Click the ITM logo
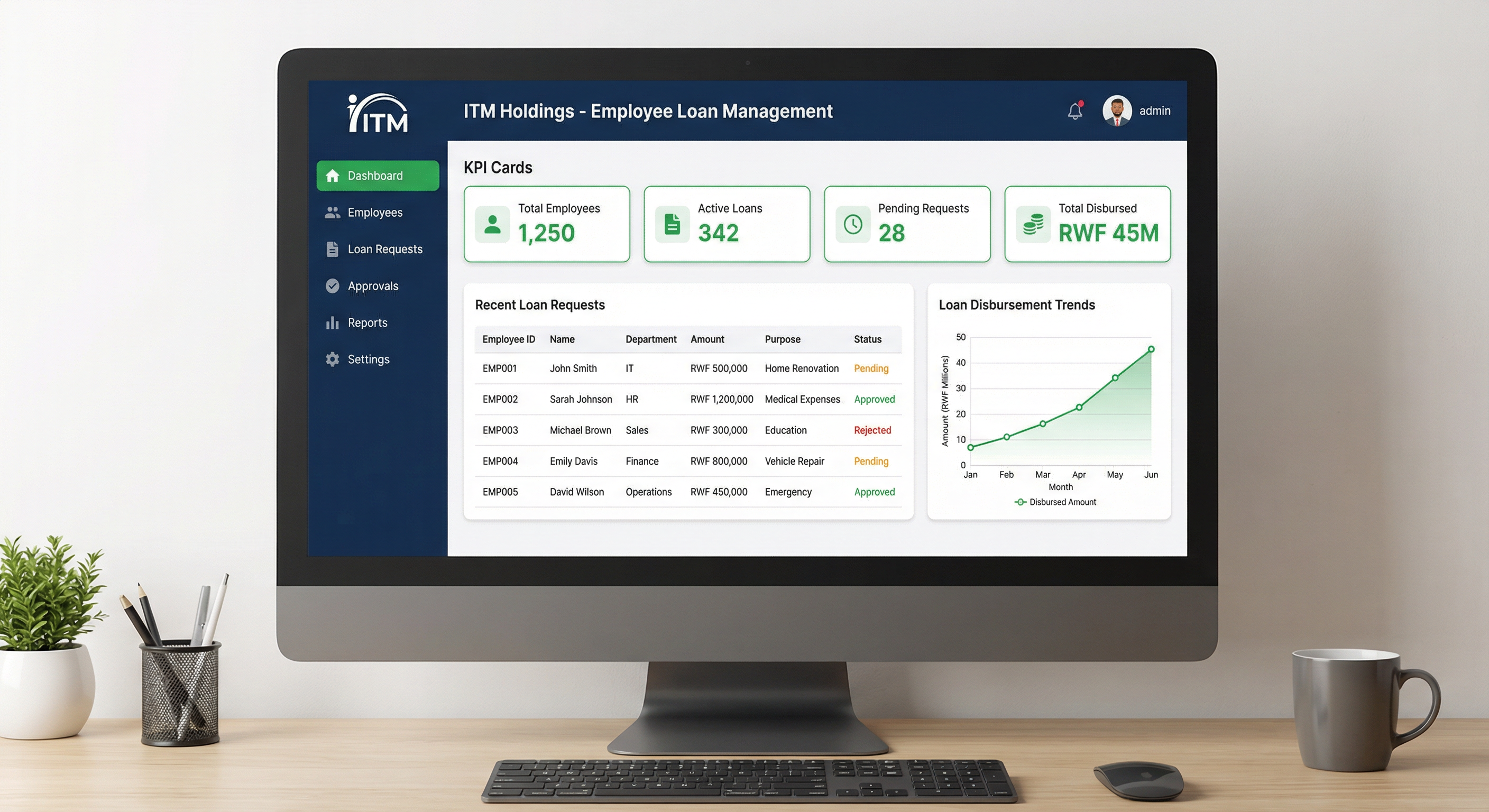Image resolution: width=1489 pixels, height=812 pixels. pos(378,114)
